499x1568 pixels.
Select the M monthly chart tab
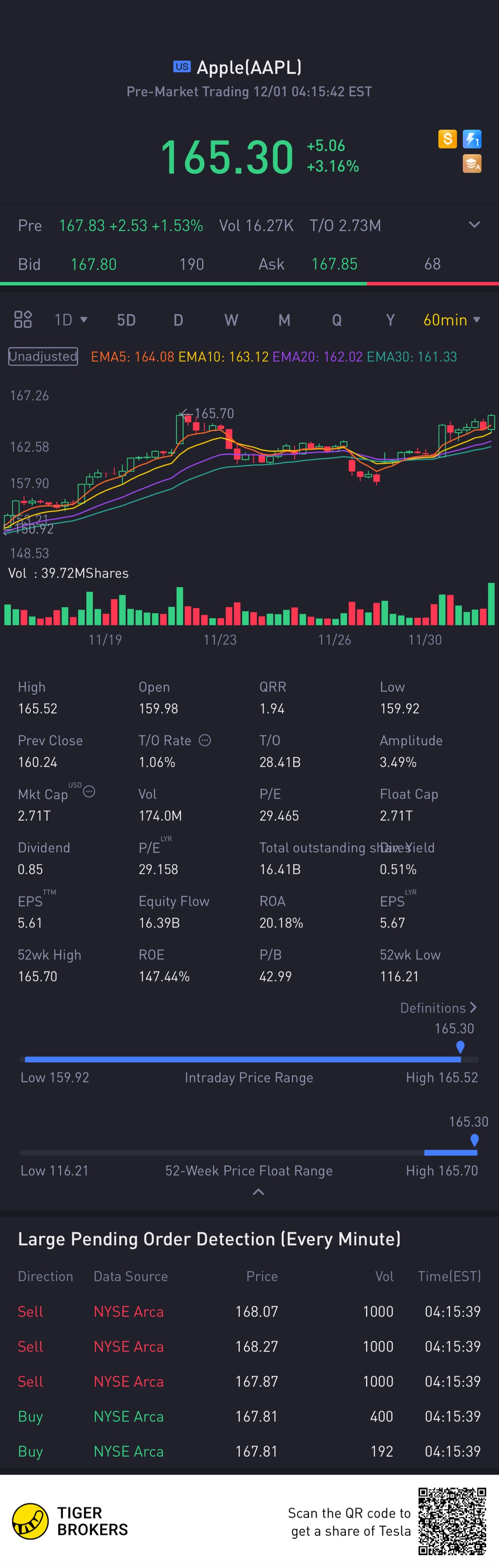click(284, 320)
